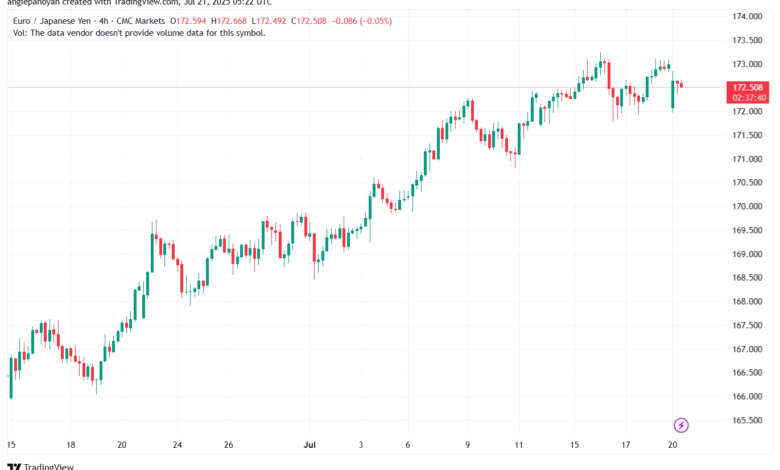
Task: Click the date 15 at the axis start
Action: click(x=11, y=445)
